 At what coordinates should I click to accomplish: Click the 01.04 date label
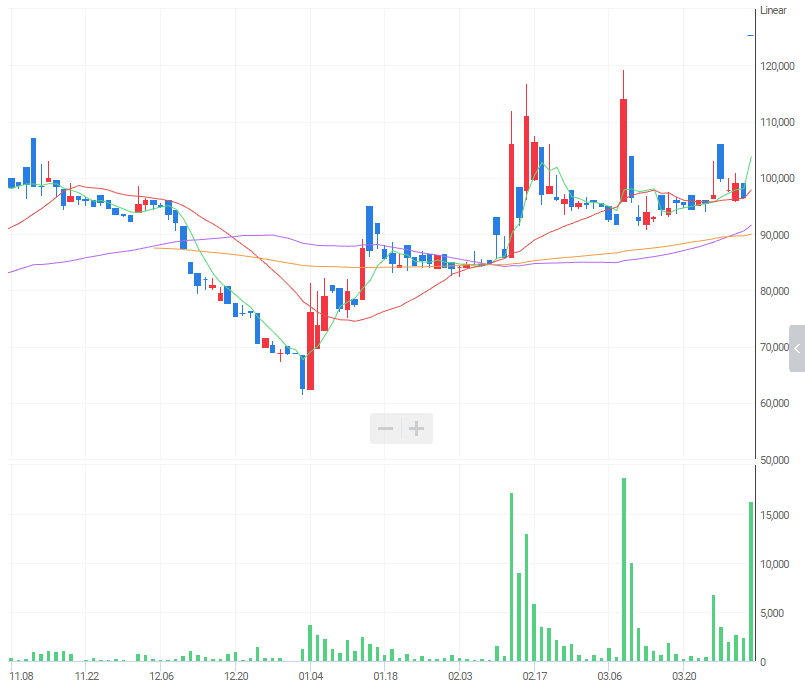tap(311, 676)
